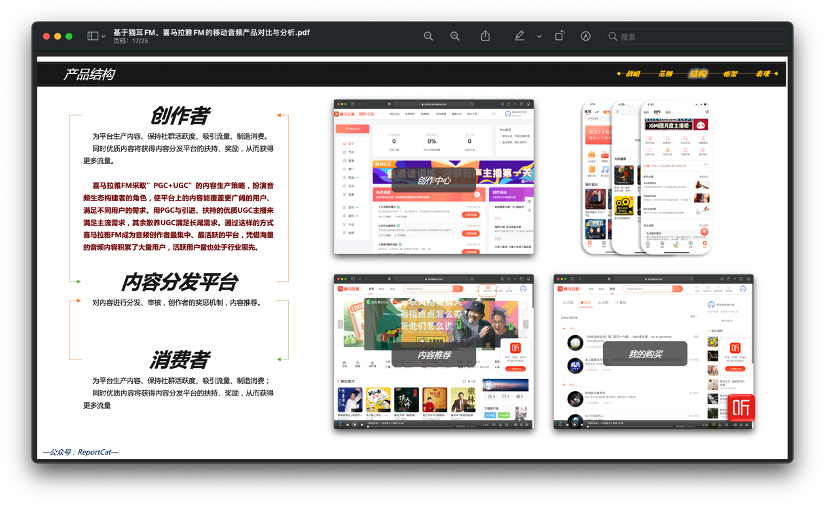Click the 公众号:ReportCat footer text
This screenshot has width=826, height=506.
(x=81, y=452)
